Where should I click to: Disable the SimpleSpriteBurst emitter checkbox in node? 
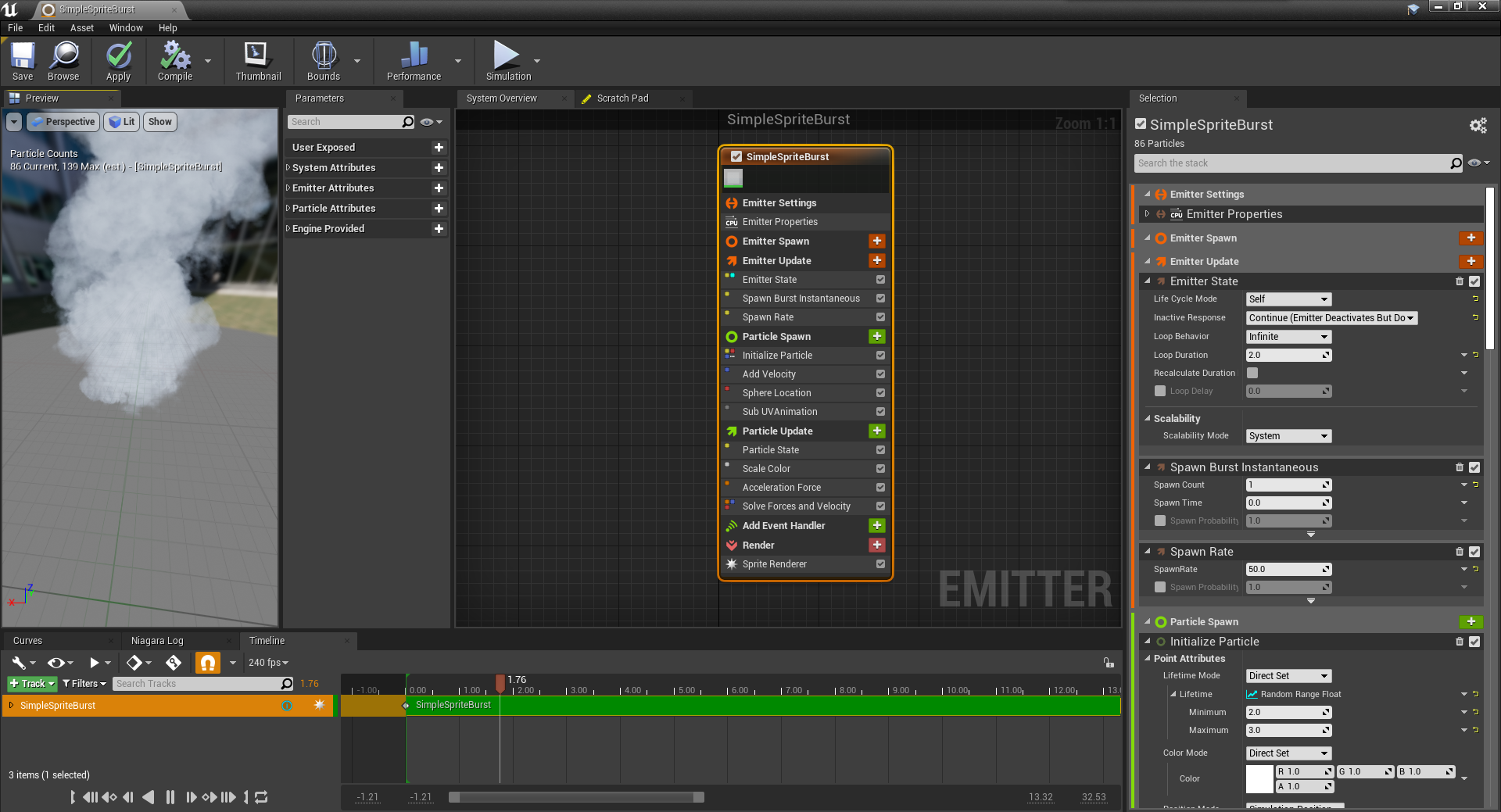[x=736, y=156]
